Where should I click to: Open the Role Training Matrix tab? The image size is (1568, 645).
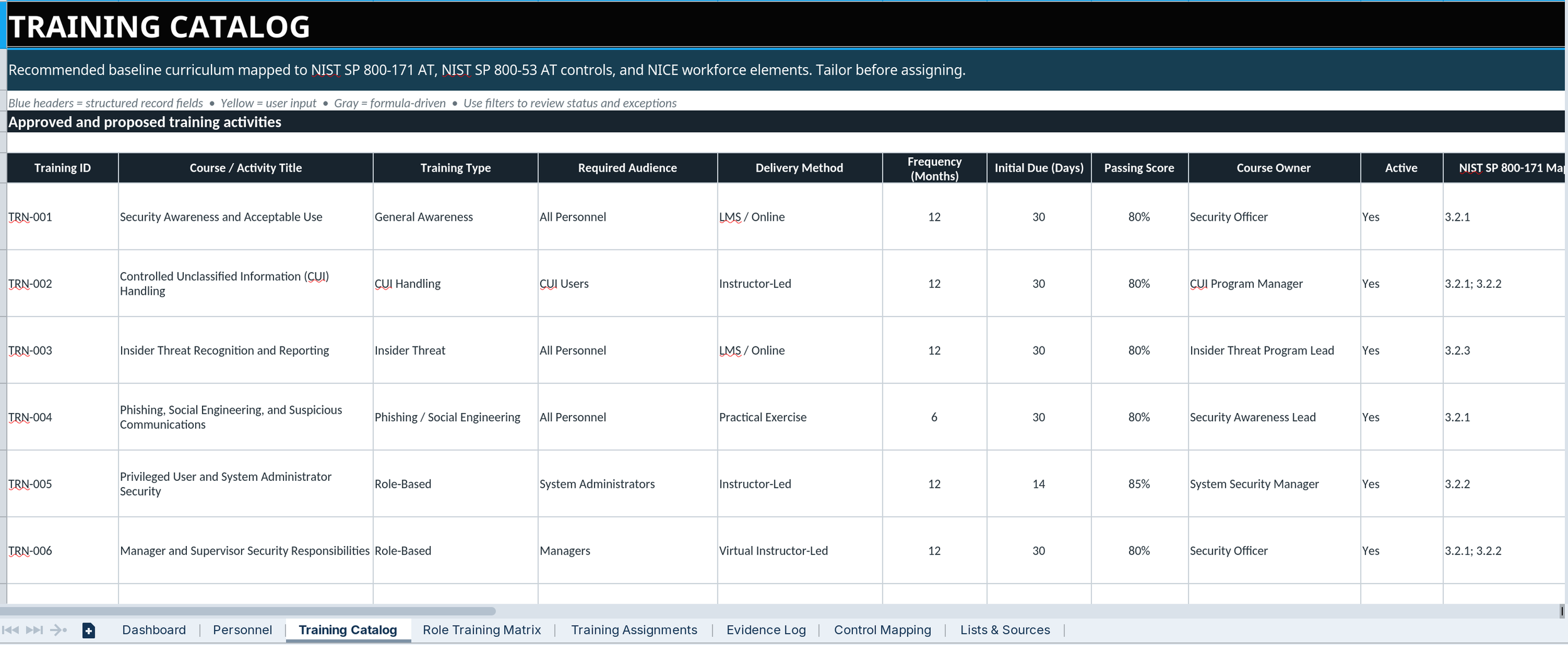click(482, 630)
